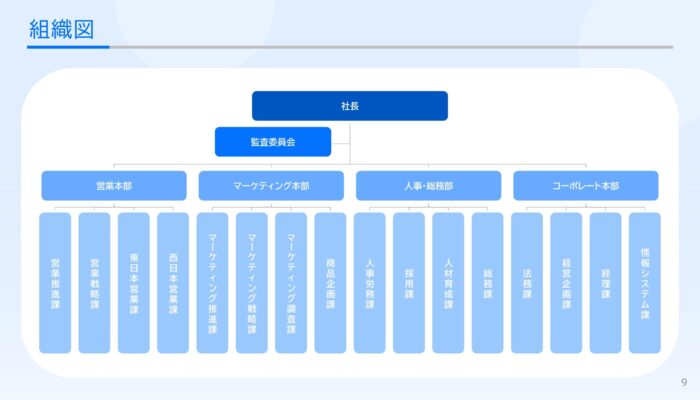This screenshot has width=700, height=400.
Task: Select the 総務課 vertical box
Action: click(487, 283)
